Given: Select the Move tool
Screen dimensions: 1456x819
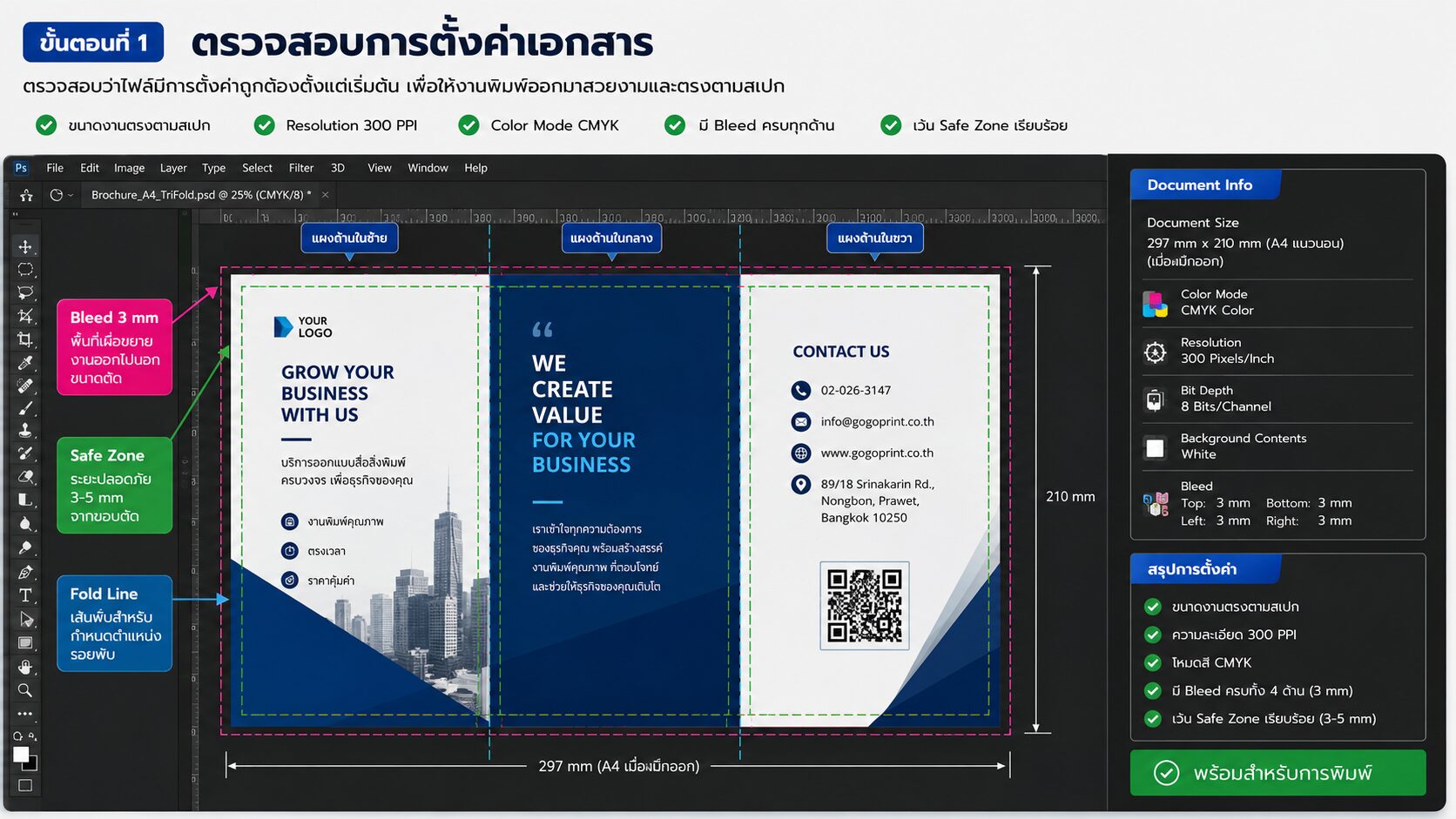Looking at the screenshot, I should (x=25, y=247).
